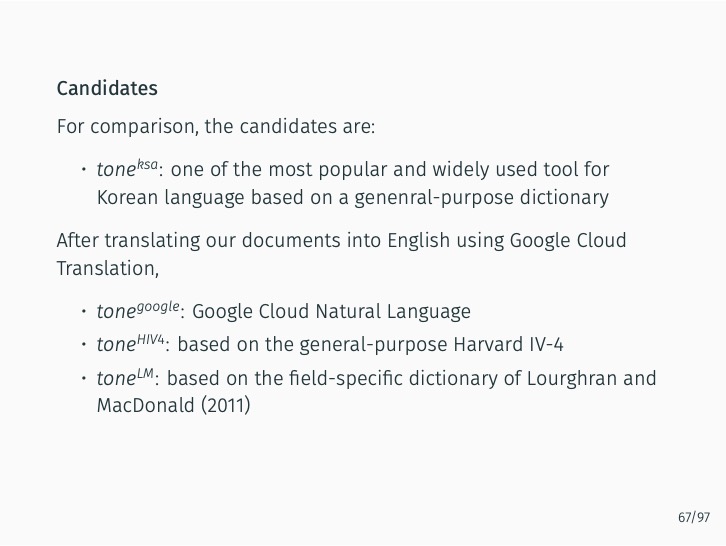Click the bullet dot before tone-ksa
The image size is (726, 546).
pyautogui.click(x=84, y=170)
